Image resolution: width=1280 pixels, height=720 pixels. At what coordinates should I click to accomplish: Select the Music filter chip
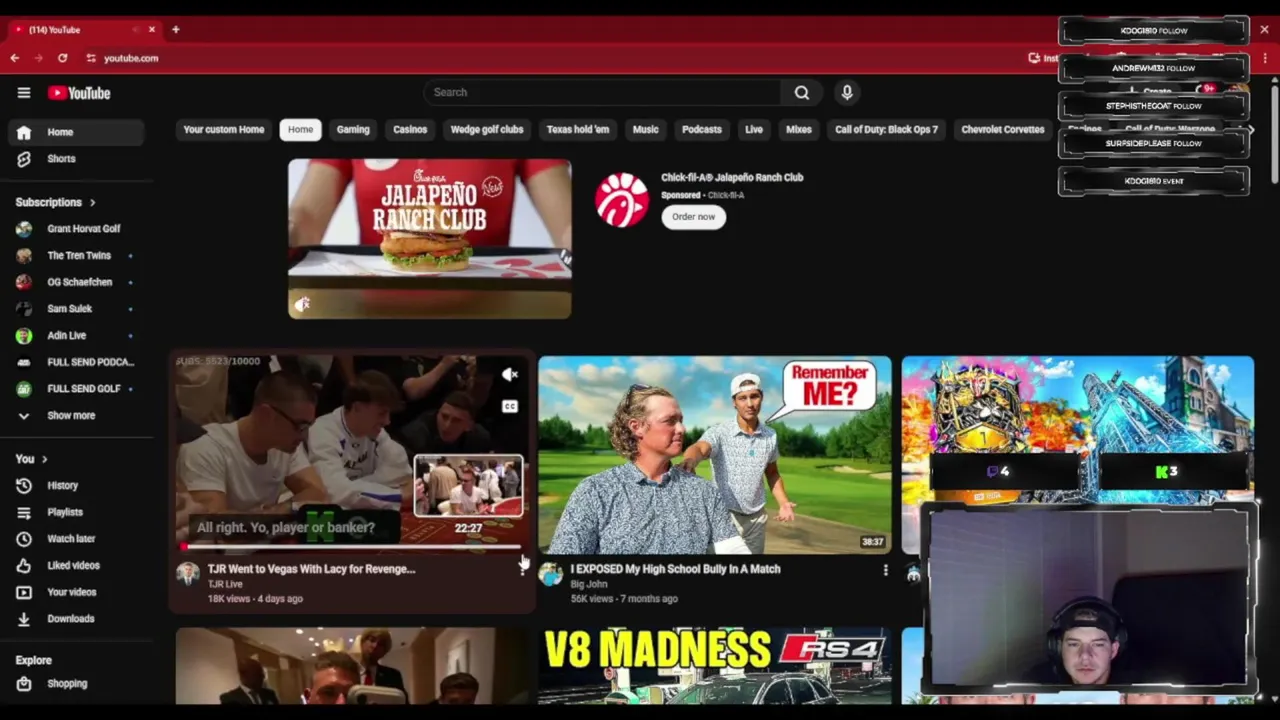pyautogui.click(x=646, y=130)
